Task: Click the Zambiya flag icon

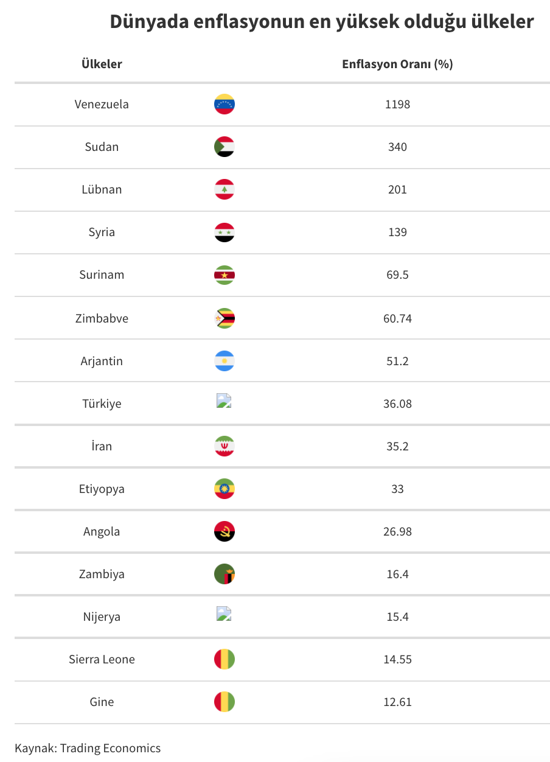Action: 224,574
